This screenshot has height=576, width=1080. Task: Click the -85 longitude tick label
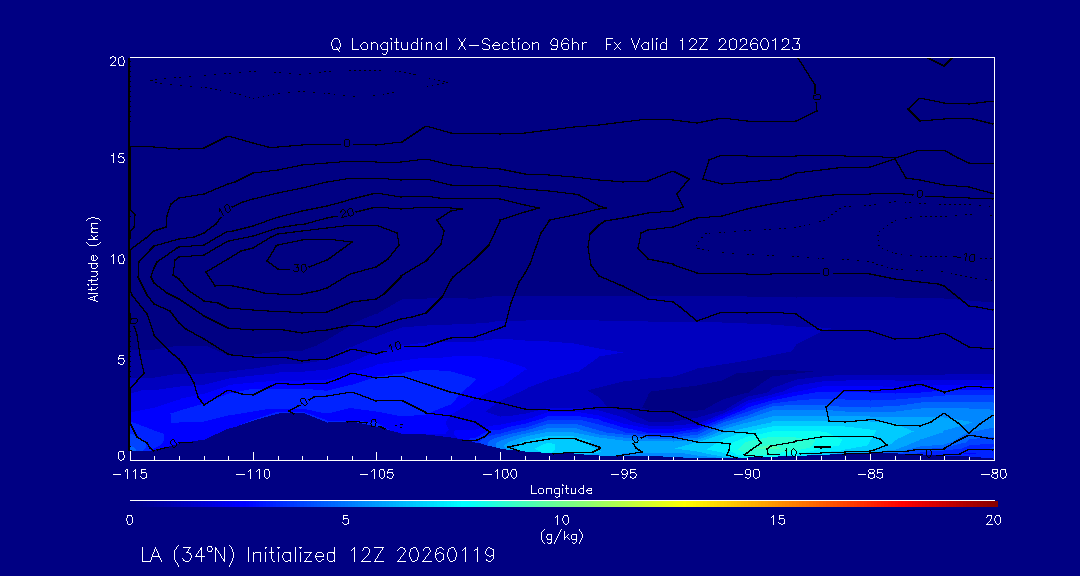[871, 475]
